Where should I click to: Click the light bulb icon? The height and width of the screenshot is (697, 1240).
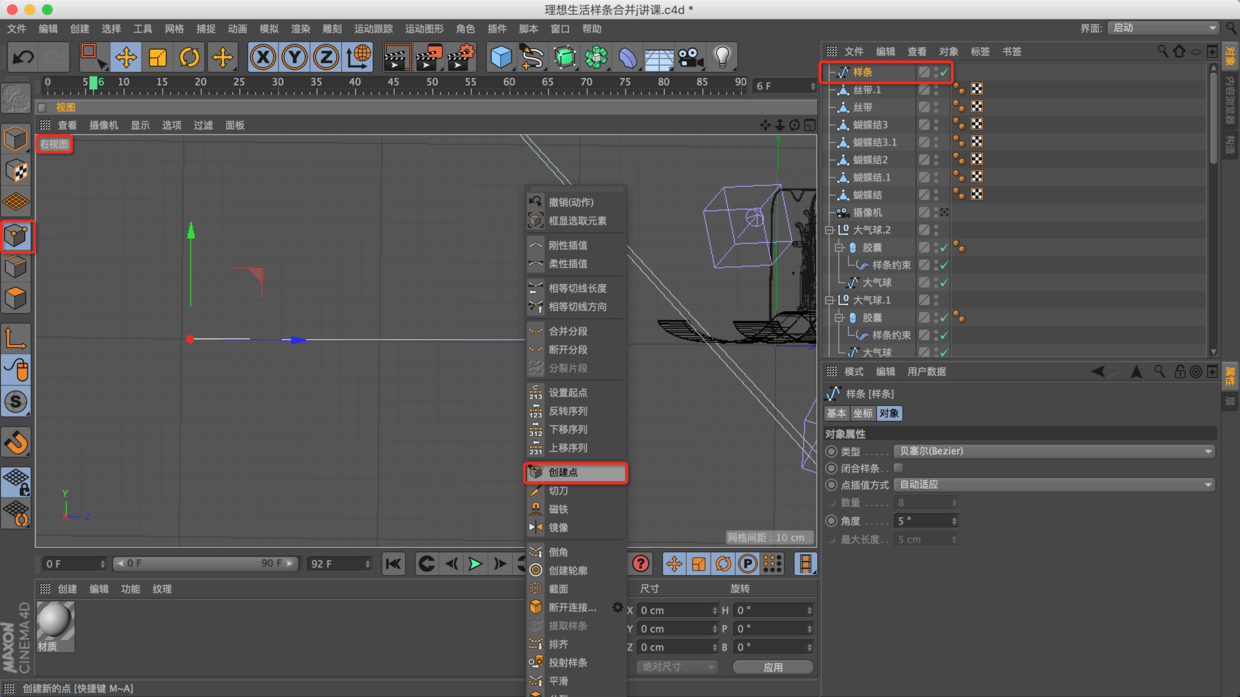click(722, 58)
